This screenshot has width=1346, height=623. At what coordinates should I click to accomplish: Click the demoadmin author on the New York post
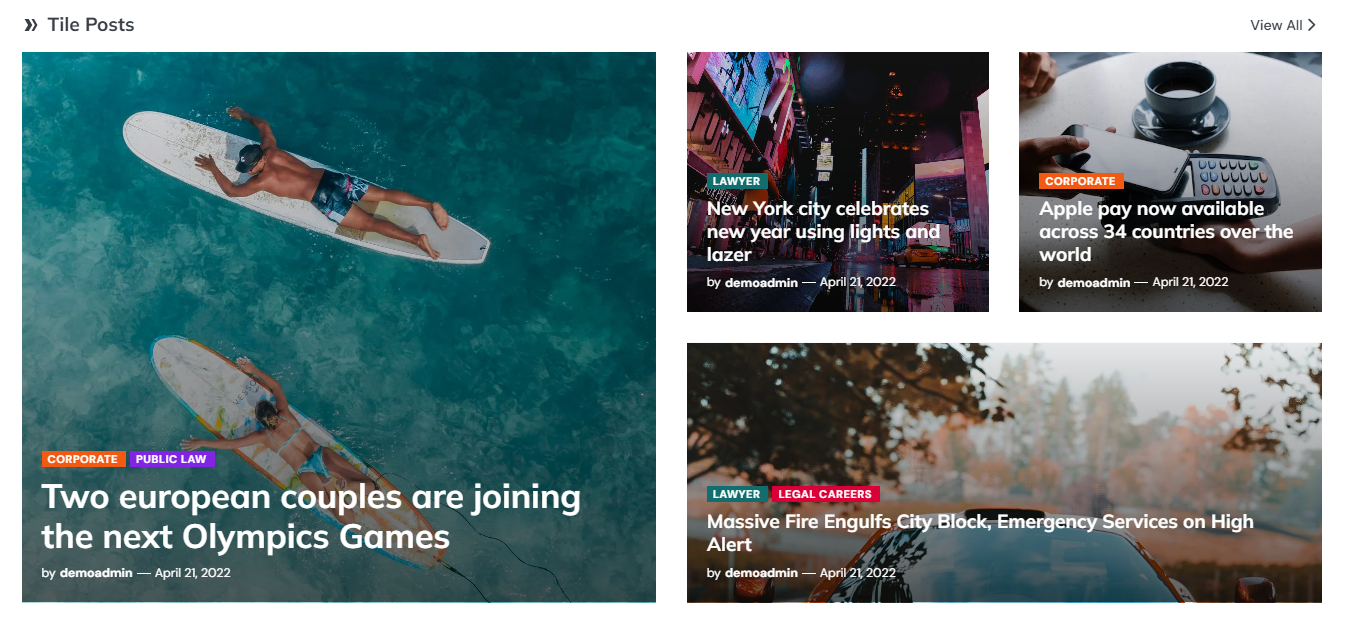(761, 282)
